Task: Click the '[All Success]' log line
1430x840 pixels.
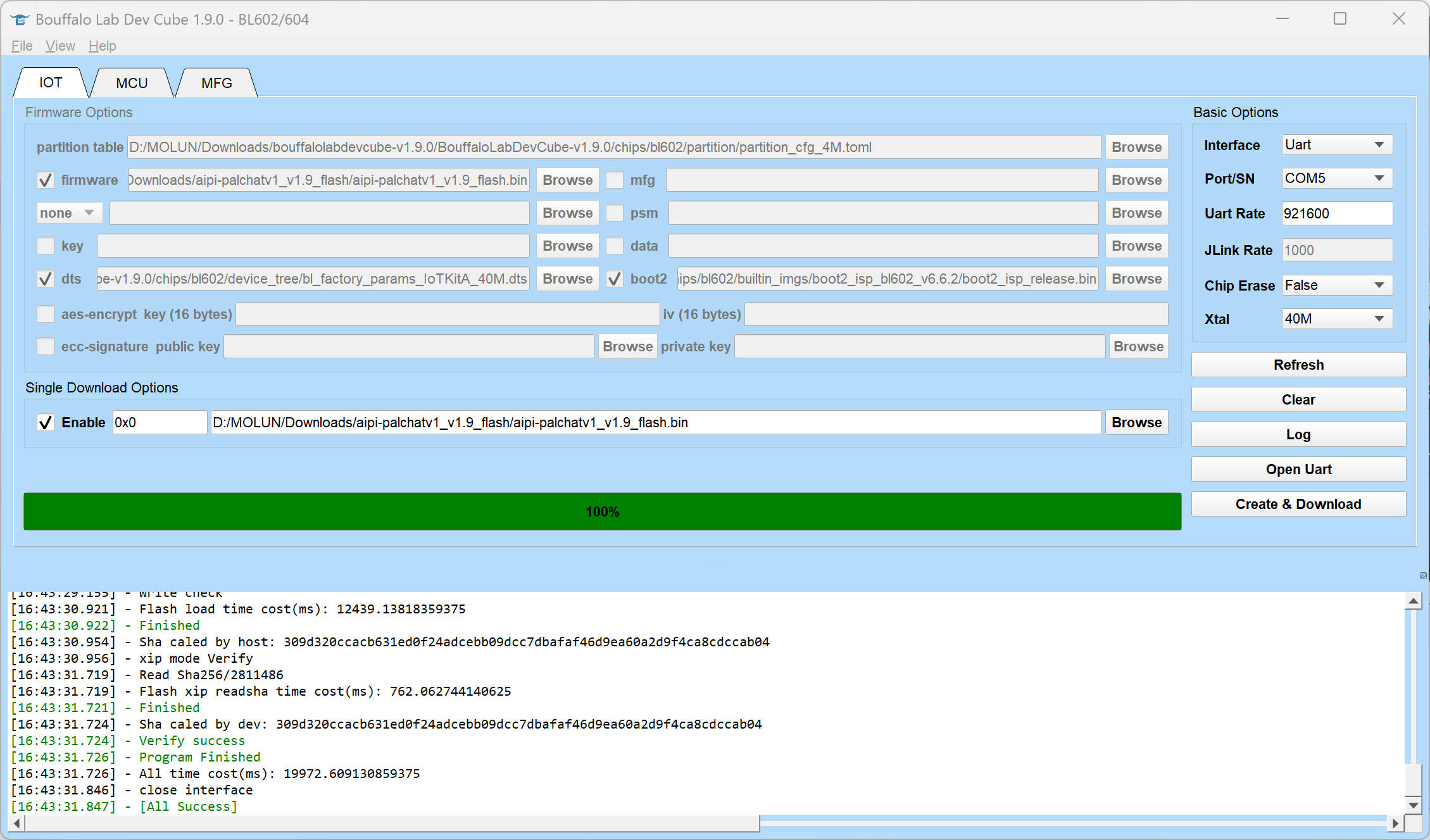Action: coord(124,806)
